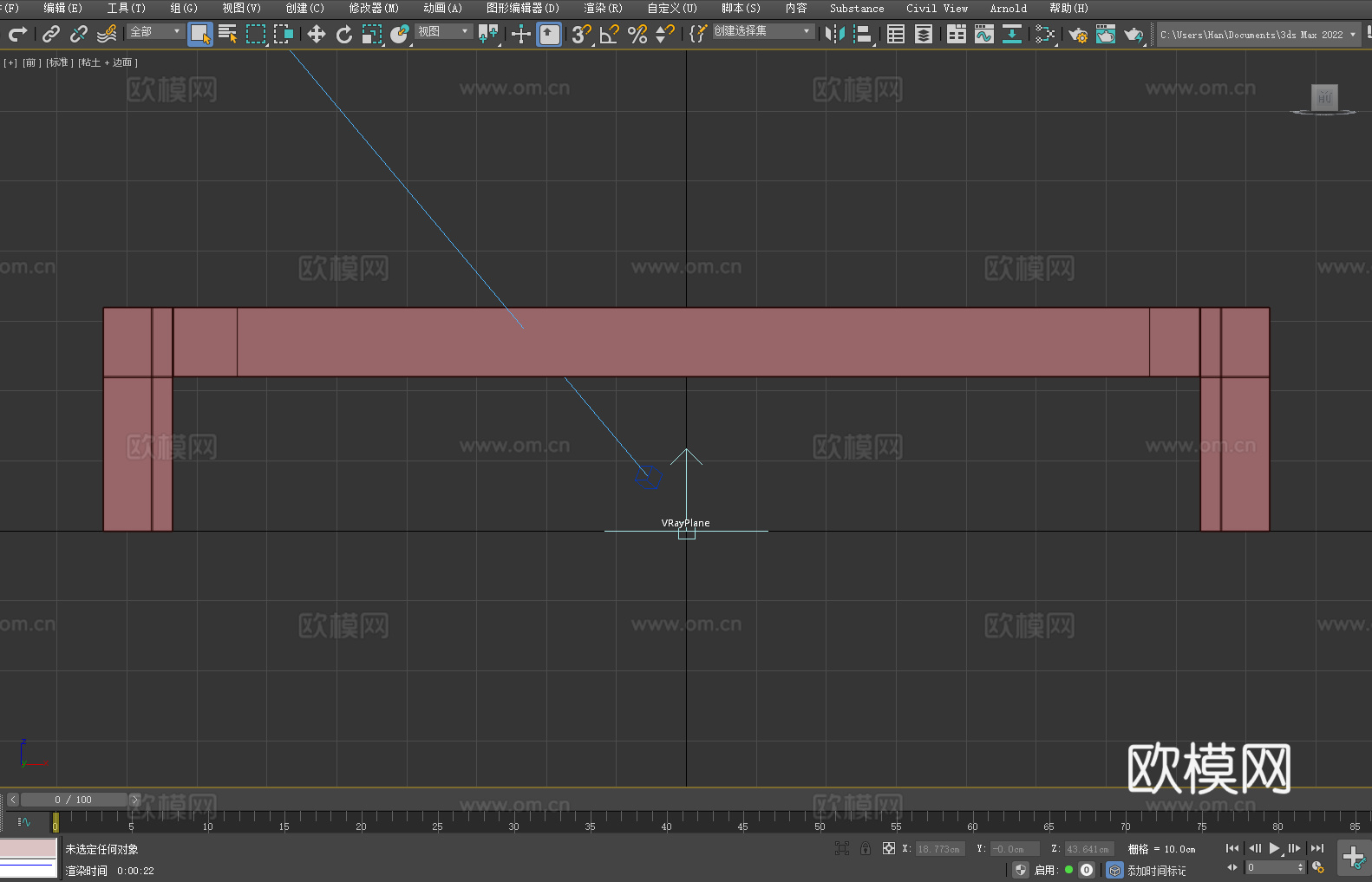Viewport: 1372px width, 882px height.
Task: Open the 编辑(E) menu
Action: 62,8
